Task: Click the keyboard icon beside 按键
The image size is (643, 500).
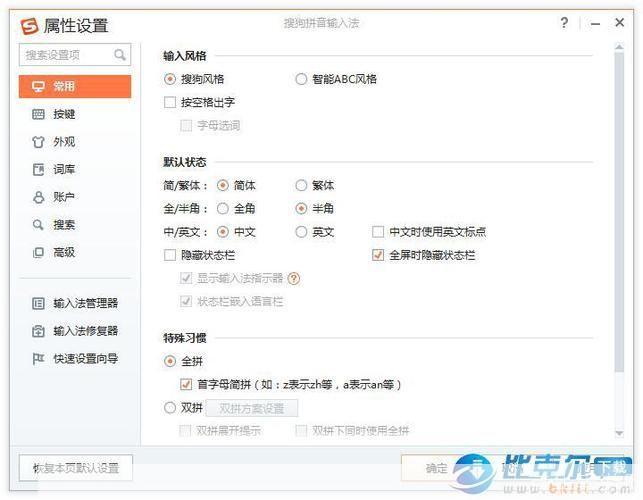Action: (x=38, y=114)
